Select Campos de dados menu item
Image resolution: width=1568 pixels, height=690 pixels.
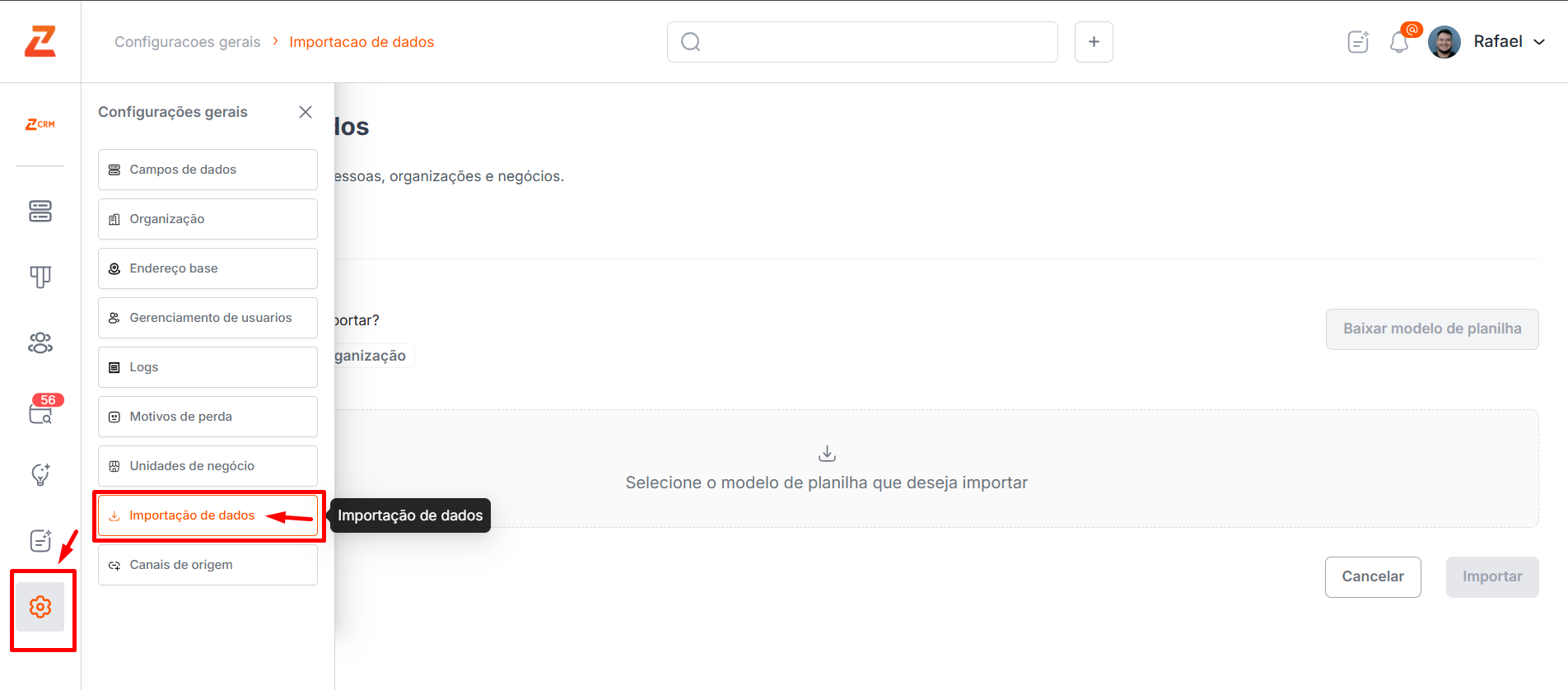pos(208,170)
